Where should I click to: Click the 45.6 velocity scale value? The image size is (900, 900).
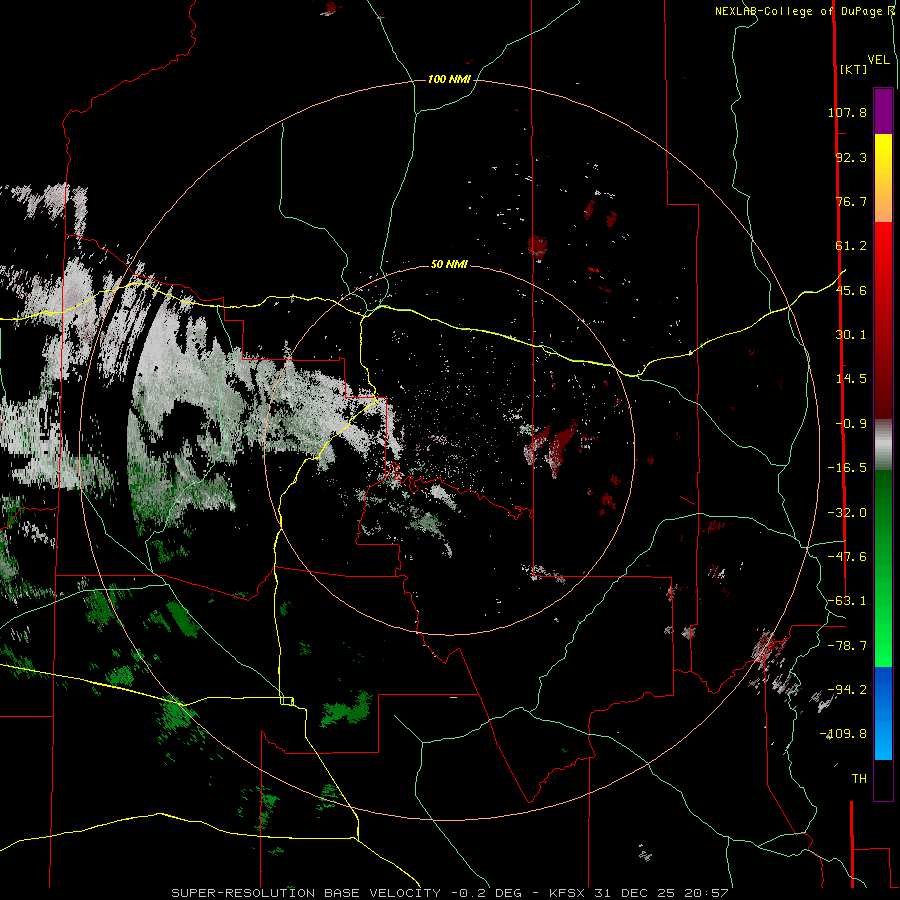point(851,290)
